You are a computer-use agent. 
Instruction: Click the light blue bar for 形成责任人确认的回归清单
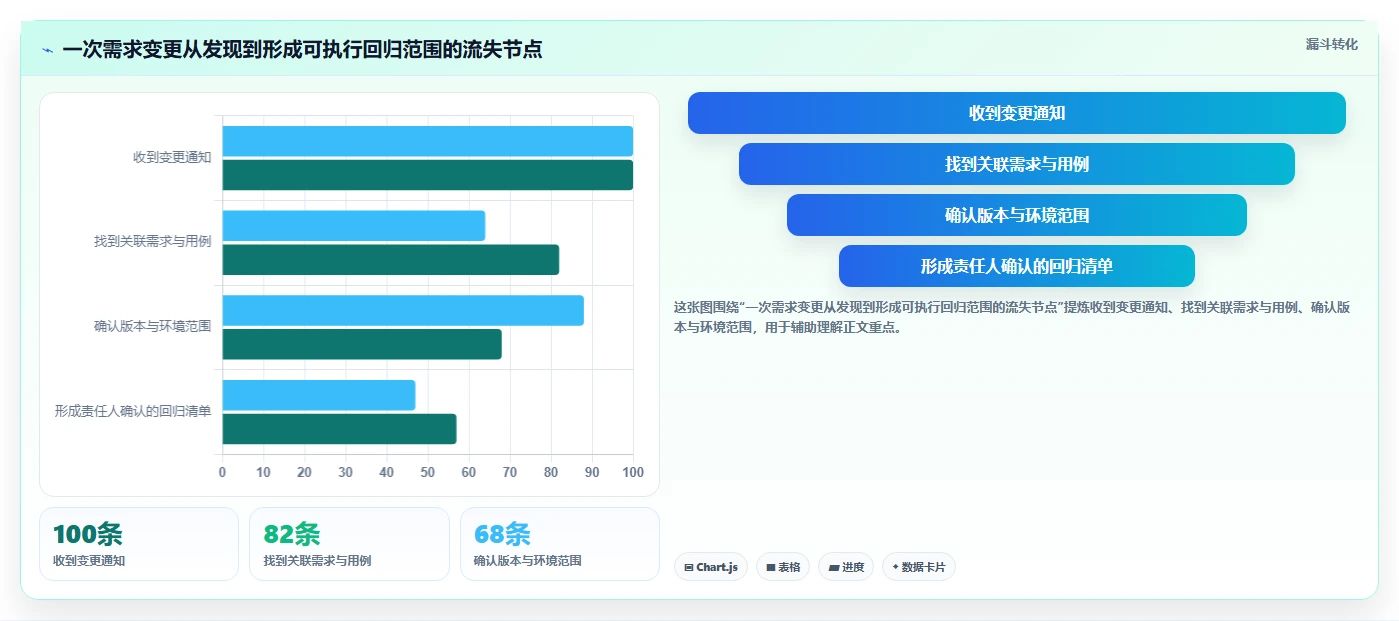coord(318,395)
